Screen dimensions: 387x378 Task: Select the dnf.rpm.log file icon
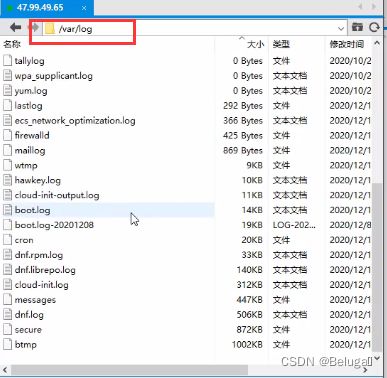click(x=7, y=255)
